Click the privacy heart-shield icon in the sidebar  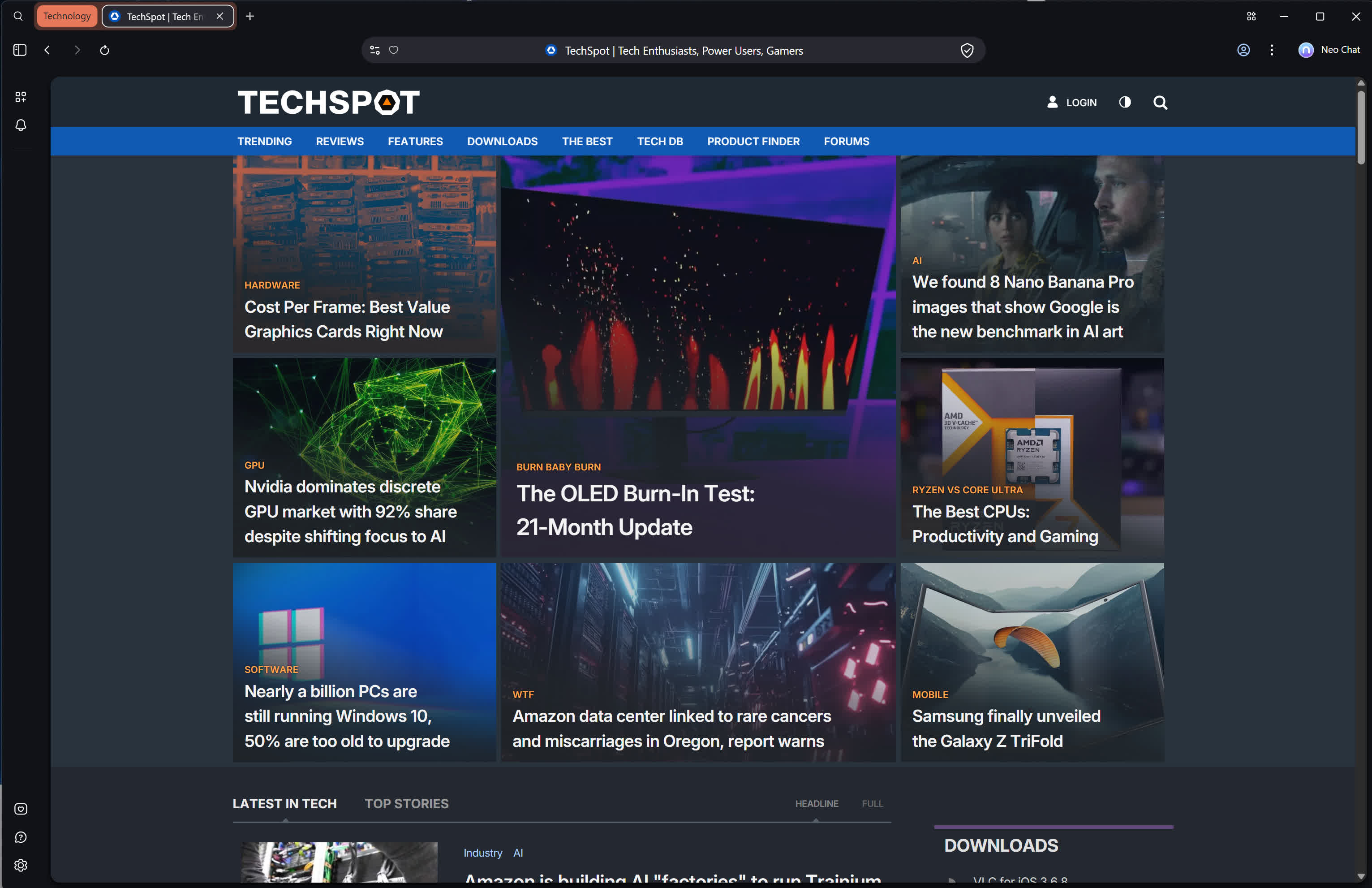point(21,808)
